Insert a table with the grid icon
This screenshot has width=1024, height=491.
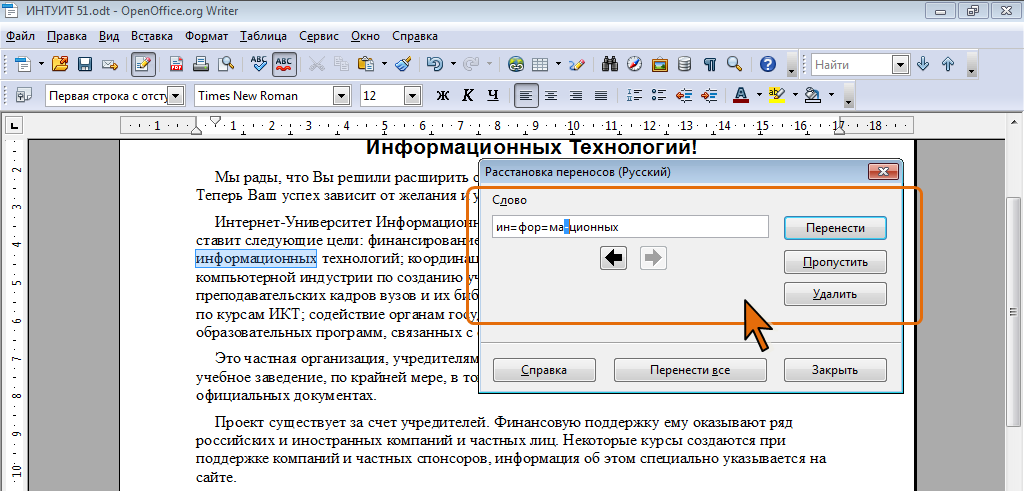[x=539, y=64]
